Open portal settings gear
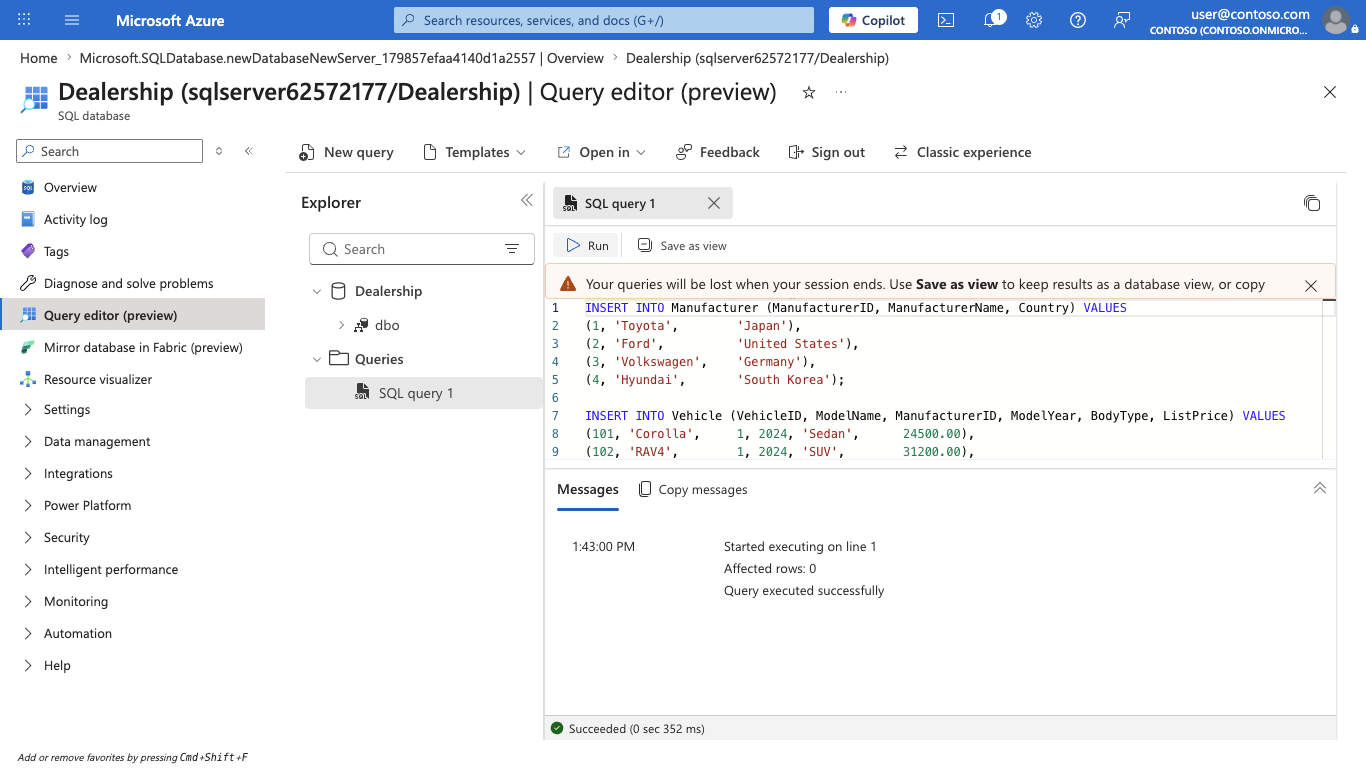The height and width of the screenshot is (768, 1366). (1034, 20)
